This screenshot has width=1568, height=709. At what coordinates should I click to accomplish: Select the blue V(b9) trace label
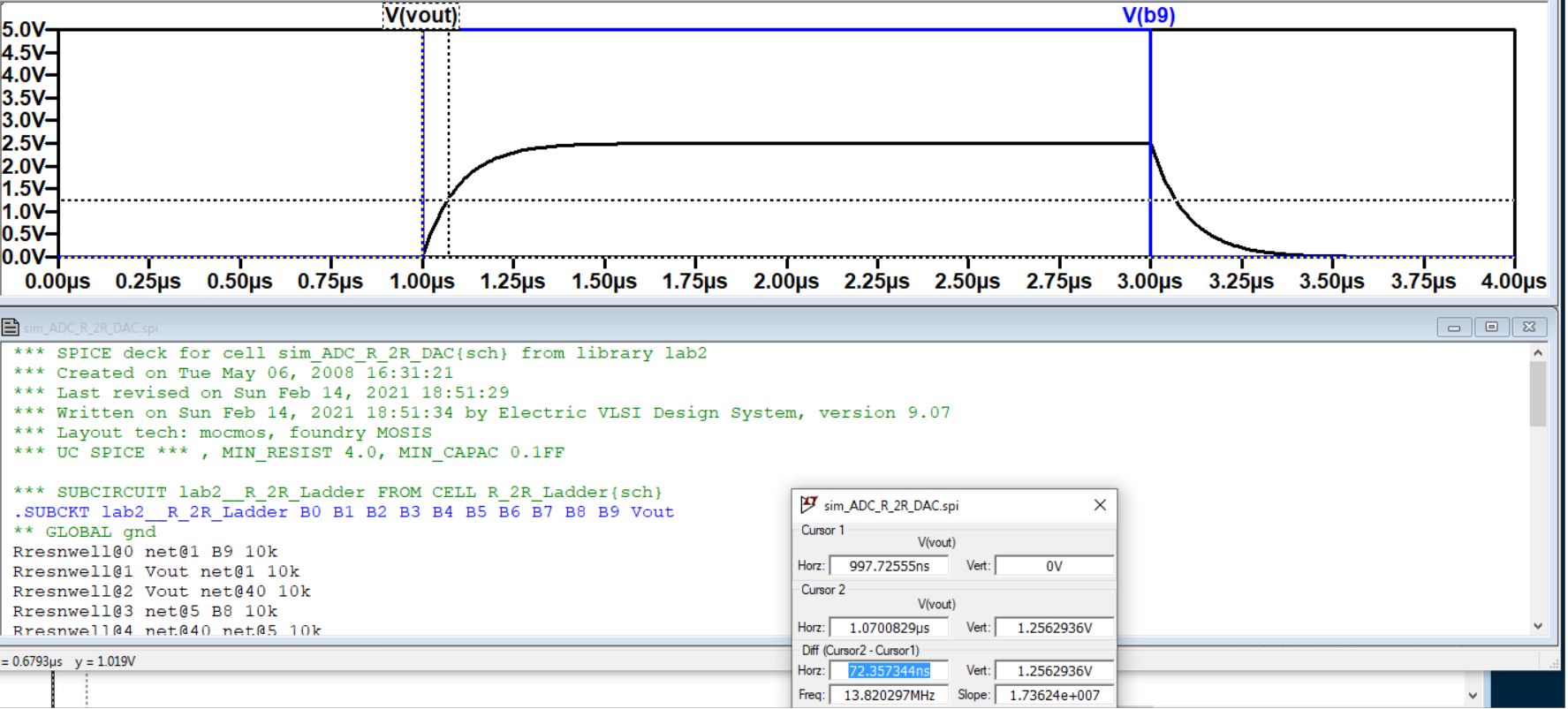coord(1148,16)
